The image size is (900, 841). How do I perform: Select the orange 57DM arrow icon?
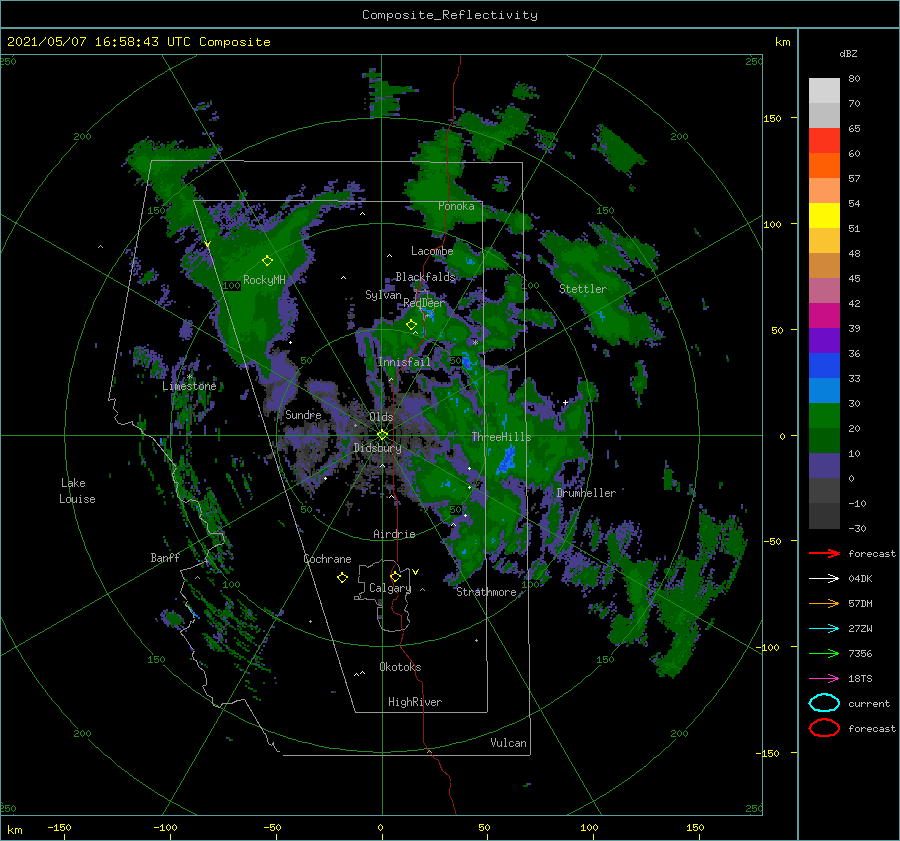click(824, 603)
